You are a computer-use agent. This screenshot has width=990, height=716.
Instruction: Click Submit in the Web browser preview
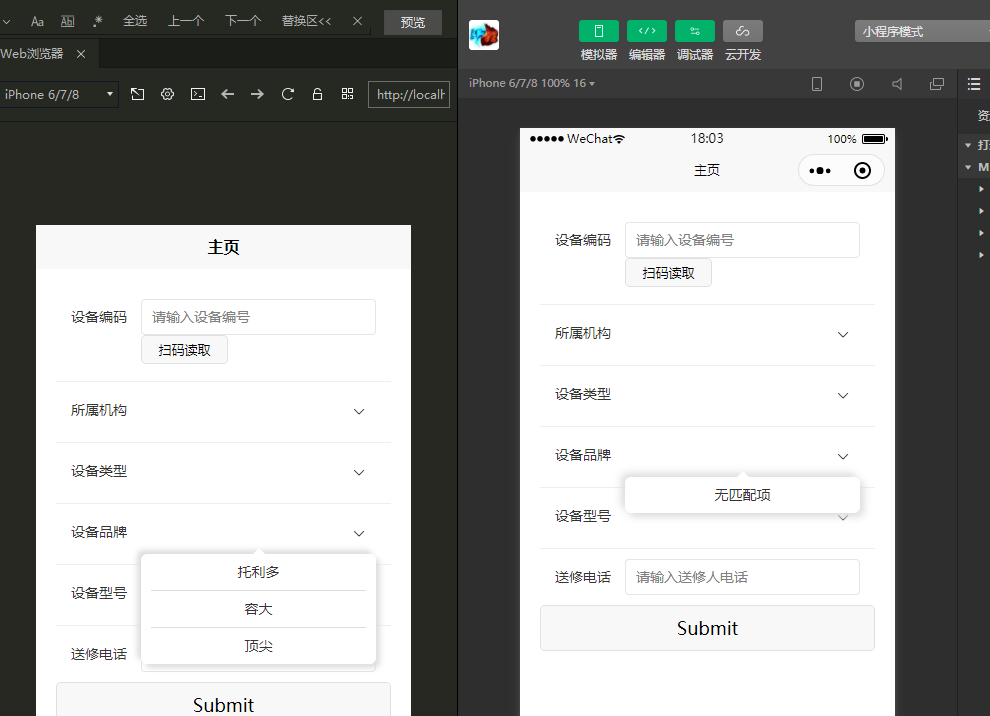[x=223, y=700]
